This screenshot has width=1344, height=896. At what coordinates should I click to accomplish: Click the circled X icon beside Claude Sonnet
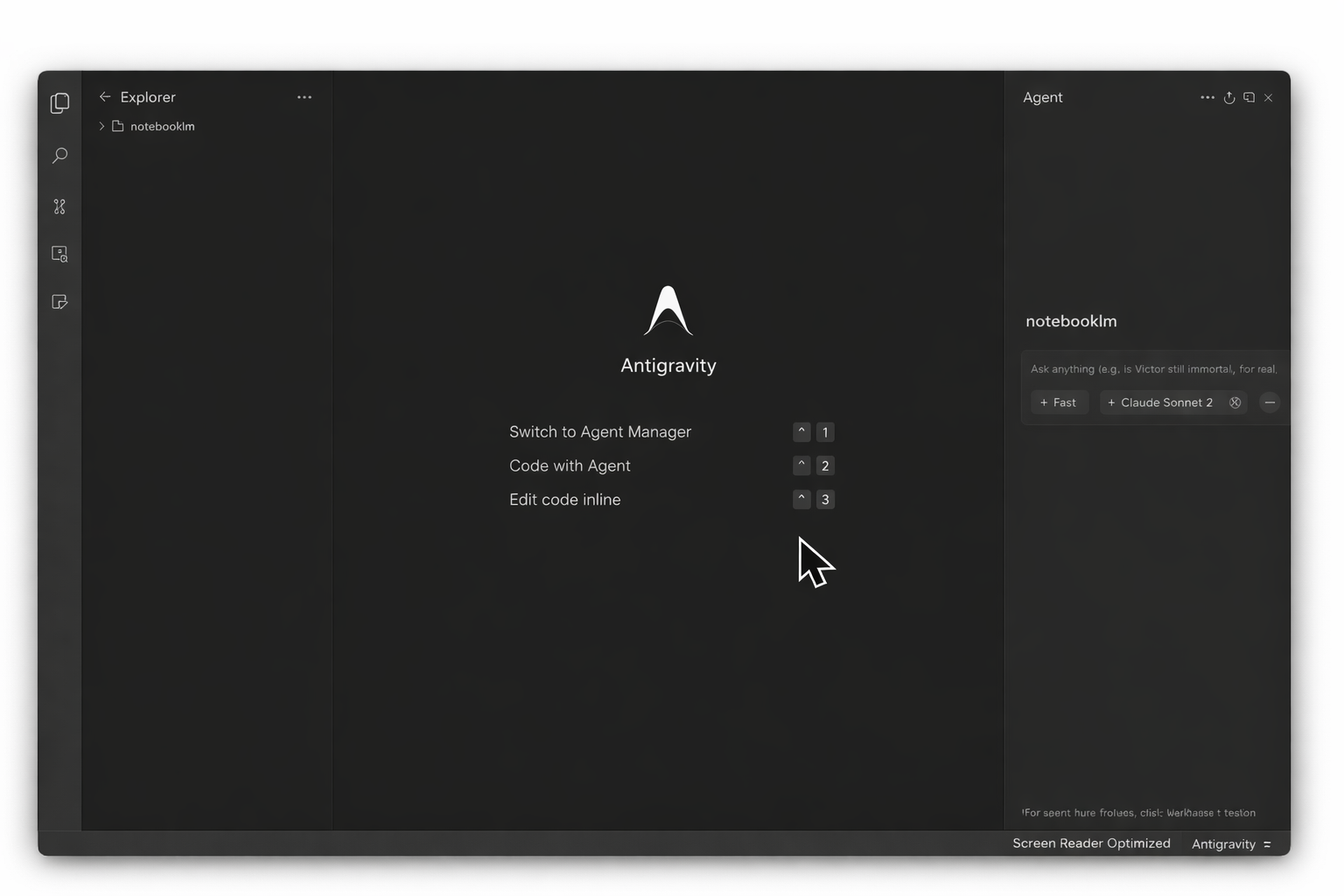point(1235,402)
